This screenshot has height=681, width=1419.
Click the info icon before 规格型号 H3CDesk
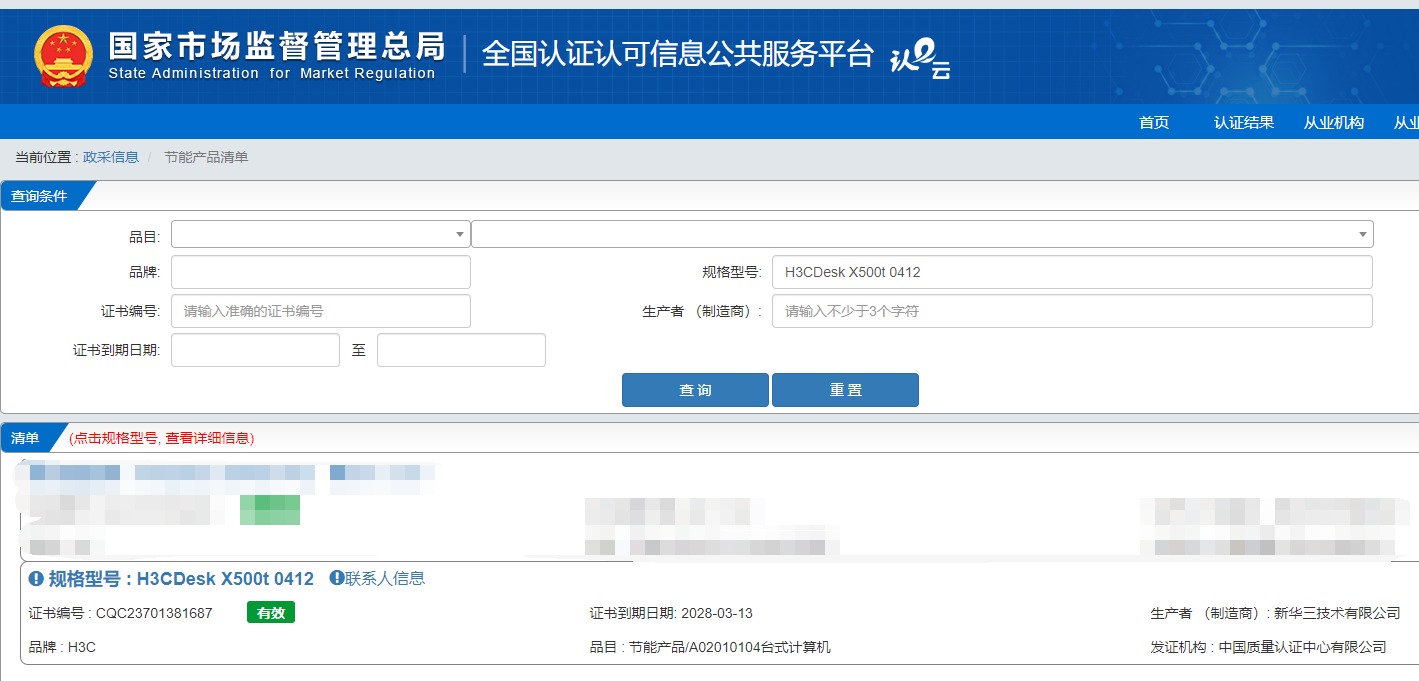click(36, 579)
